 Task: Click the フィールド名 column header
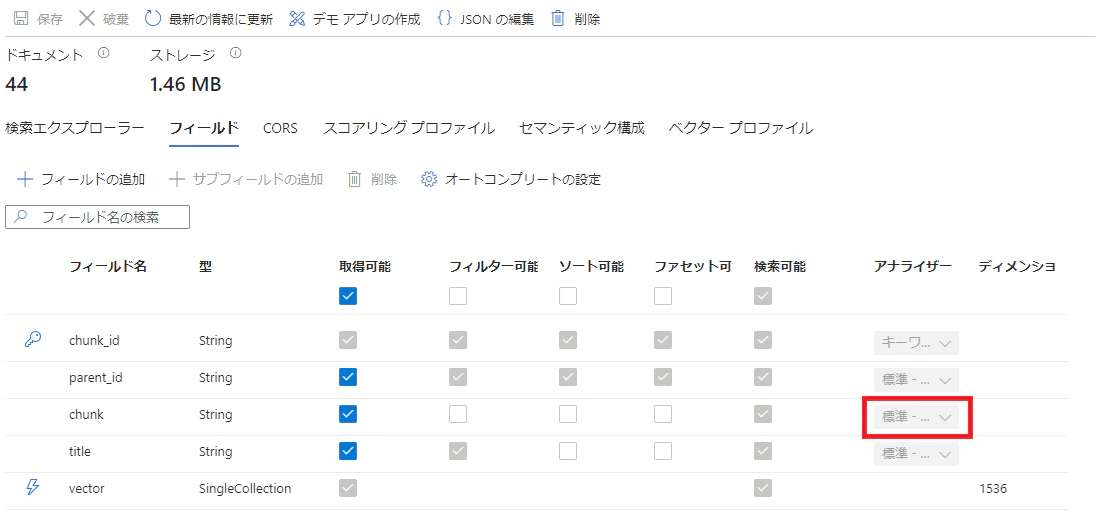pos(108,266)
